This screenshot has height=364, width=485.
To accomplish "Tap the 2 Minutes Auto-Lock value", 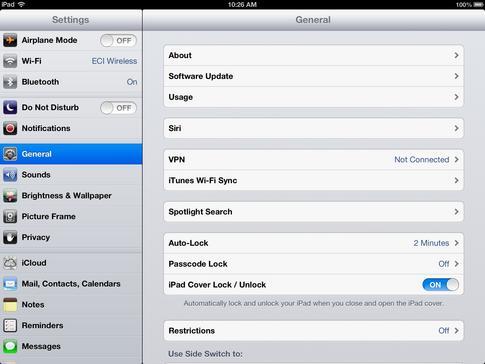I will [x=431, y=243].
